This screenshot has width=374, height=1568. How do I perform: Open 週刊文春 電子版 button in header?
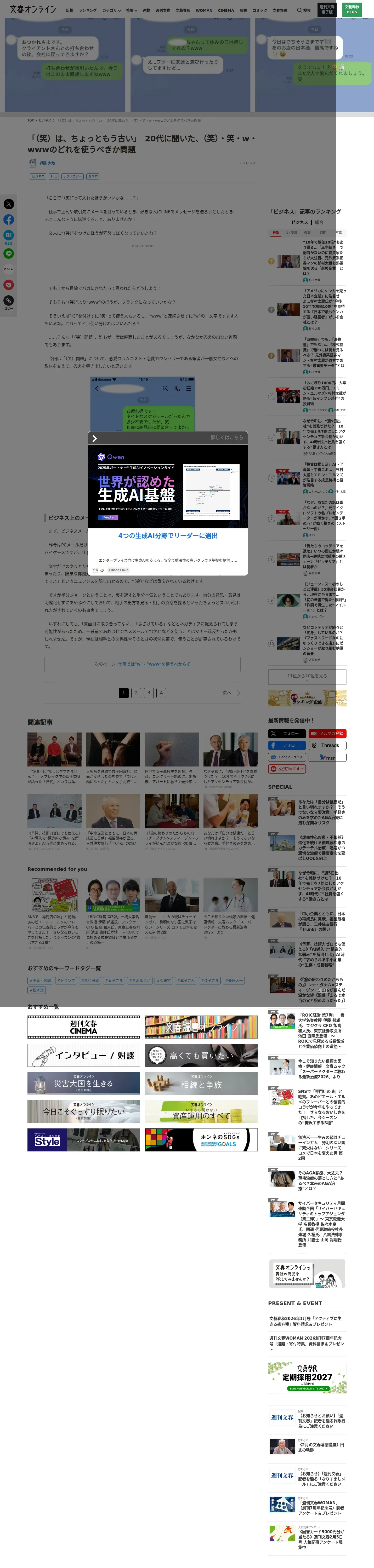pos(327,10)
